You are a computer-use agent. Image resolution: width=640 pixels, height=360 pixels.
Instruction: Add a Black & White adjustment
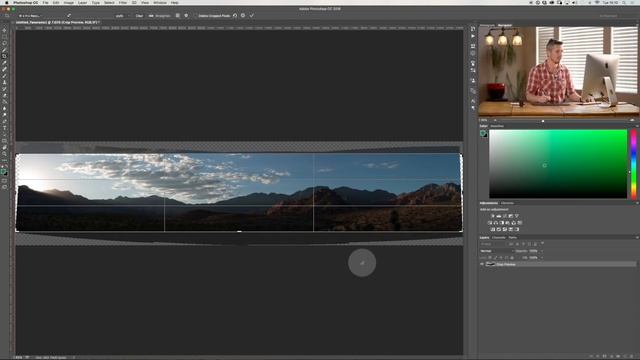502,223
